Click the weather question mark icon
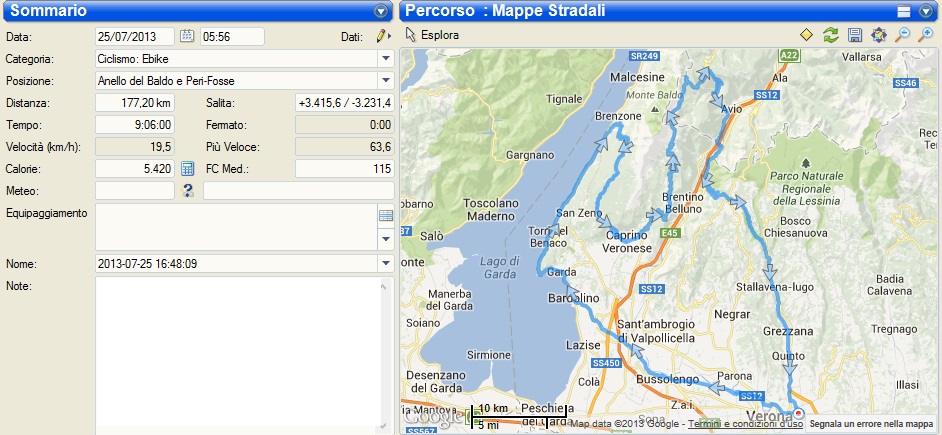The width and height of the screenshot is (942, 435). (188, 191)
